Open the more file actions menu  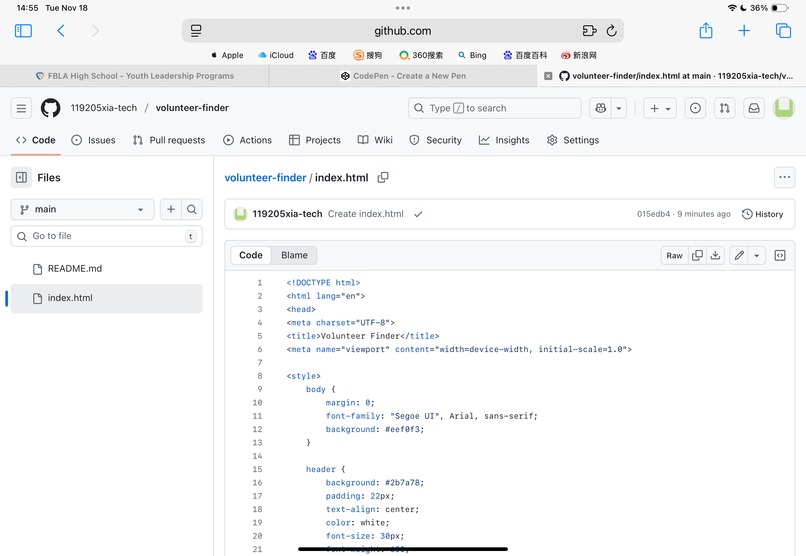(784, 177)
